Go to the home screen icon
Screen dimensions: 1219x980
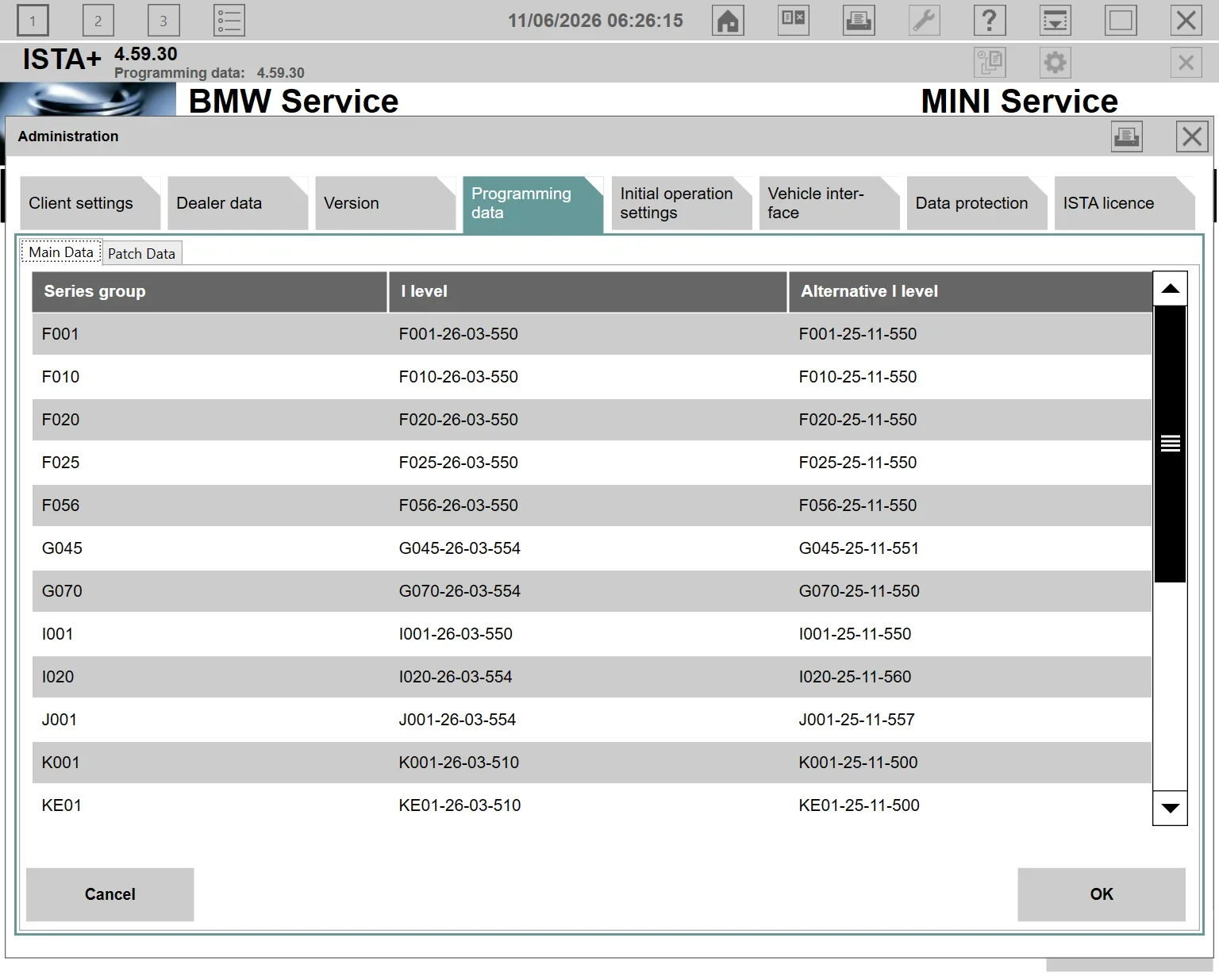[x=728, y=20]
